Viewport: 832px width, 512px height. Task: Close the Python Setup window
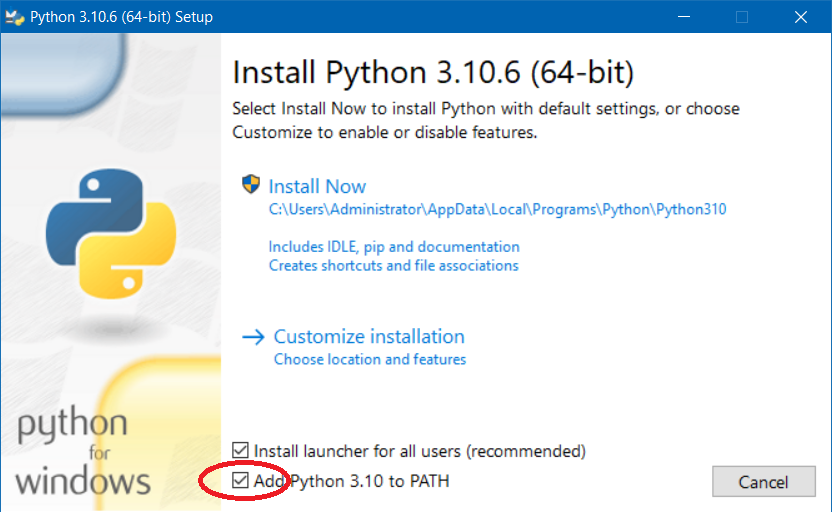pyautogui.click(x=801, y=17)
